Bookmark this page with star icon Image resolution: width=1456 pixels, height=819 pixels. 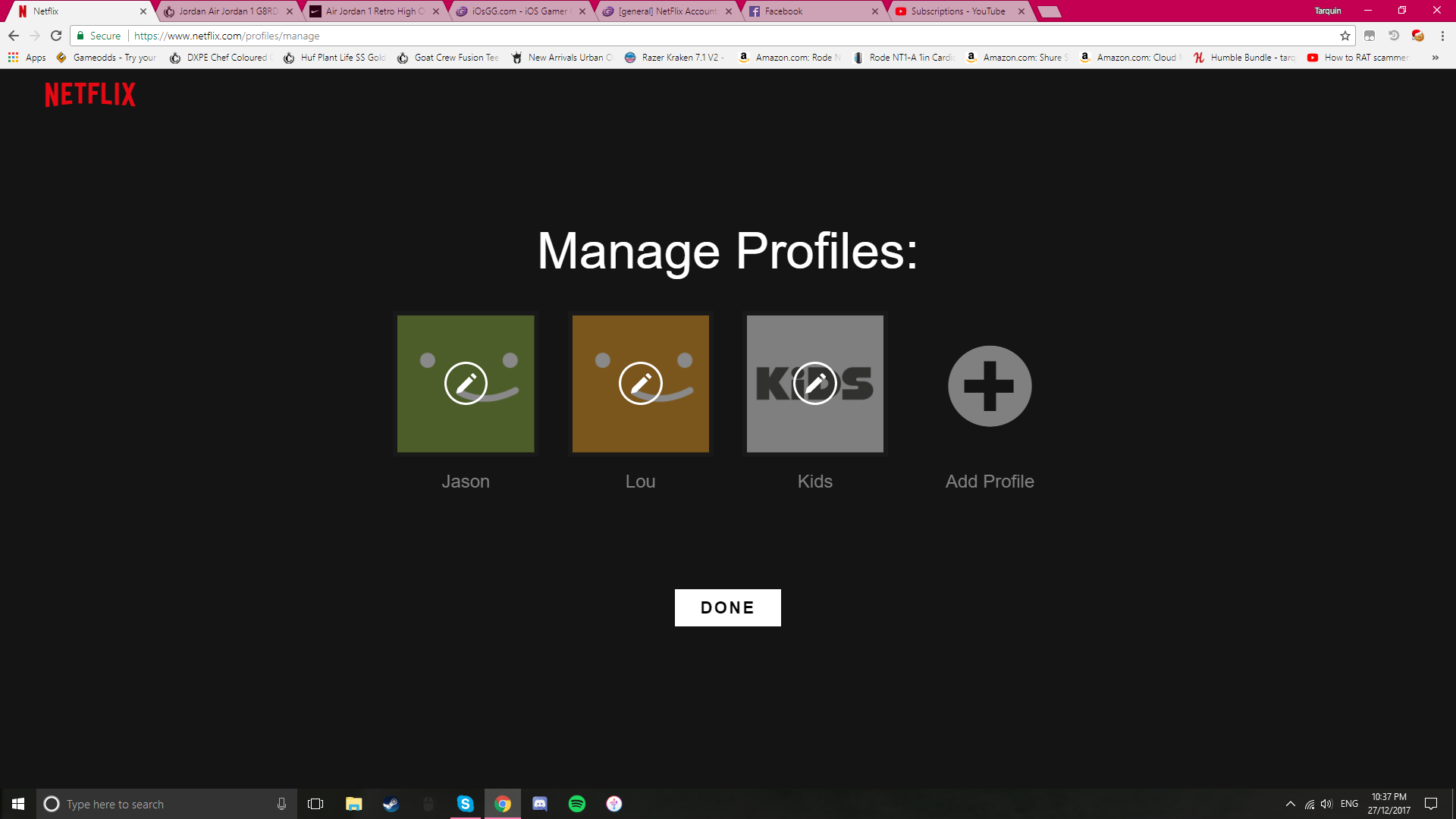1345,36
